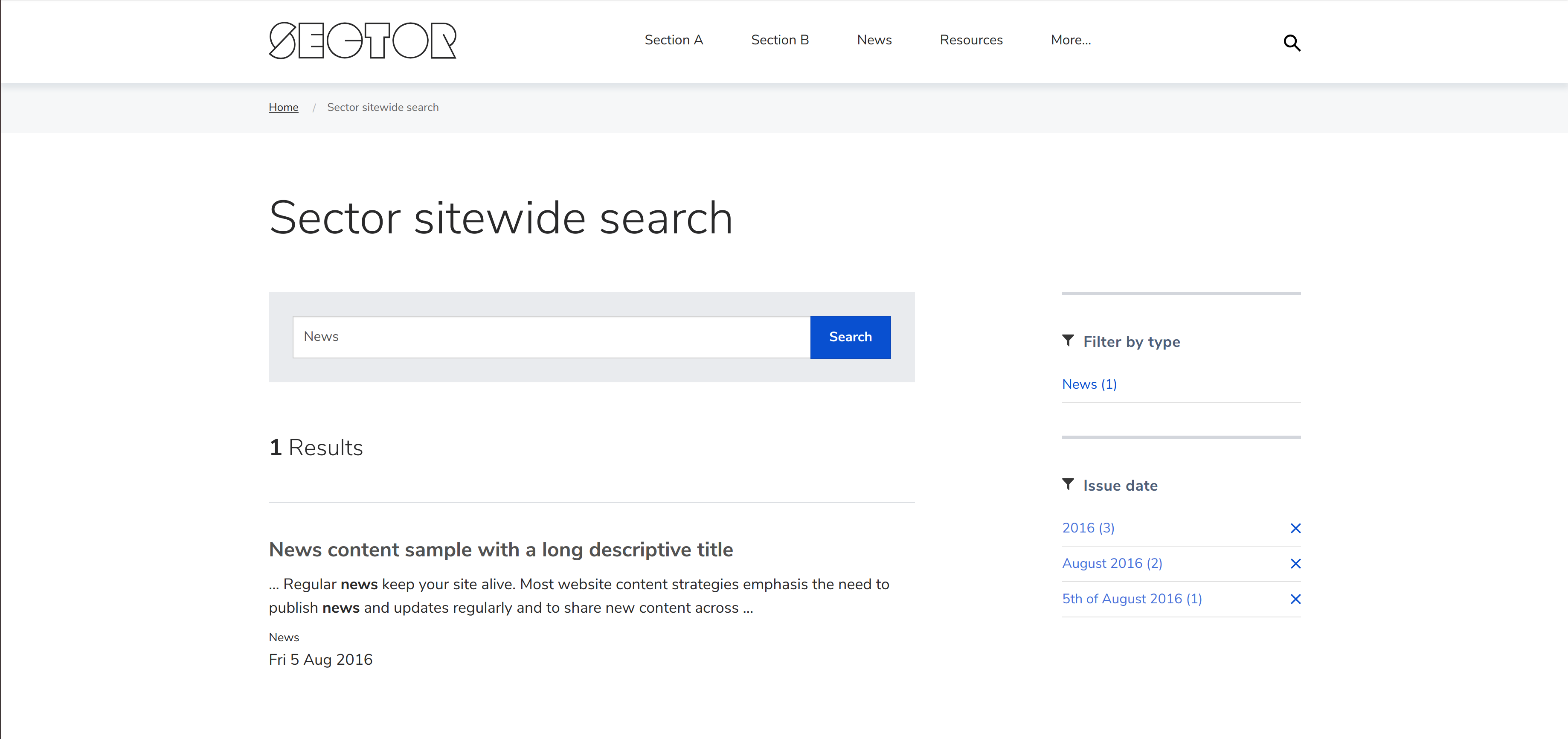This screenshot has height=739, width=1568.
Task: Select the 2016 (3) date facet link
Action: click(1088, 528)
